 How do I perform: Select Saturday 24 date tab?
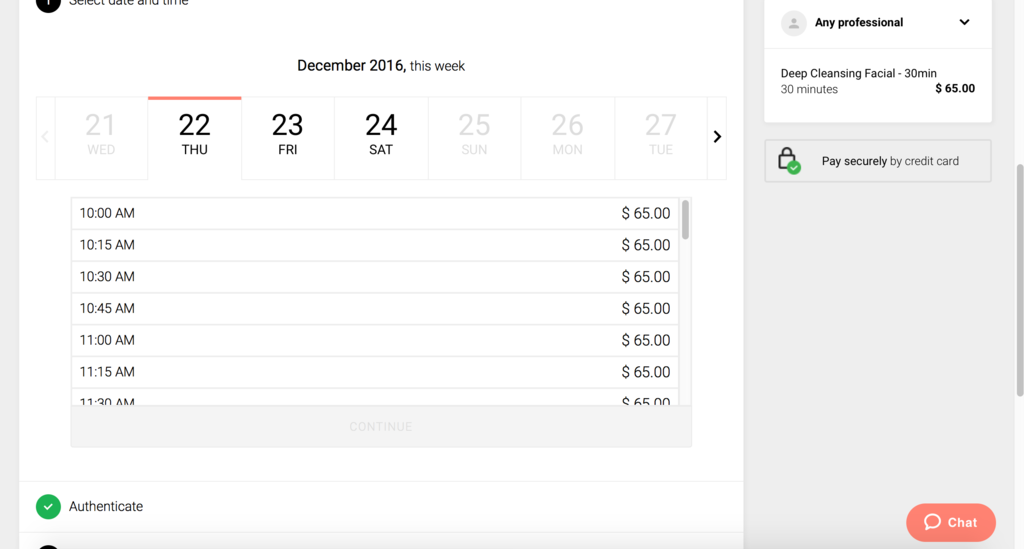(381, 138)
